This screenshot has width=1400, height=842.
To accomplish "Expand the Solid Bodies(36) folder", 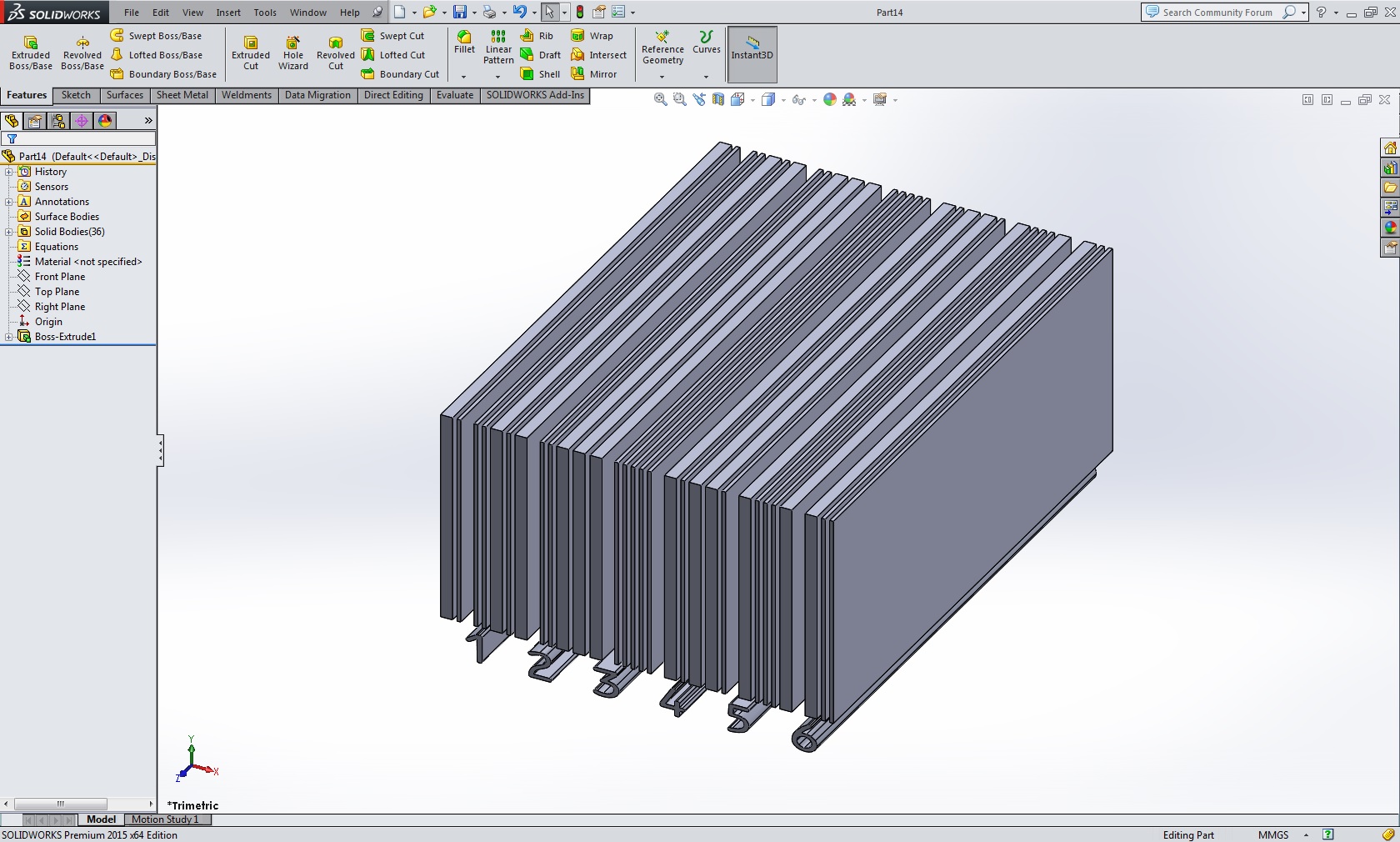I will point(9,232).
